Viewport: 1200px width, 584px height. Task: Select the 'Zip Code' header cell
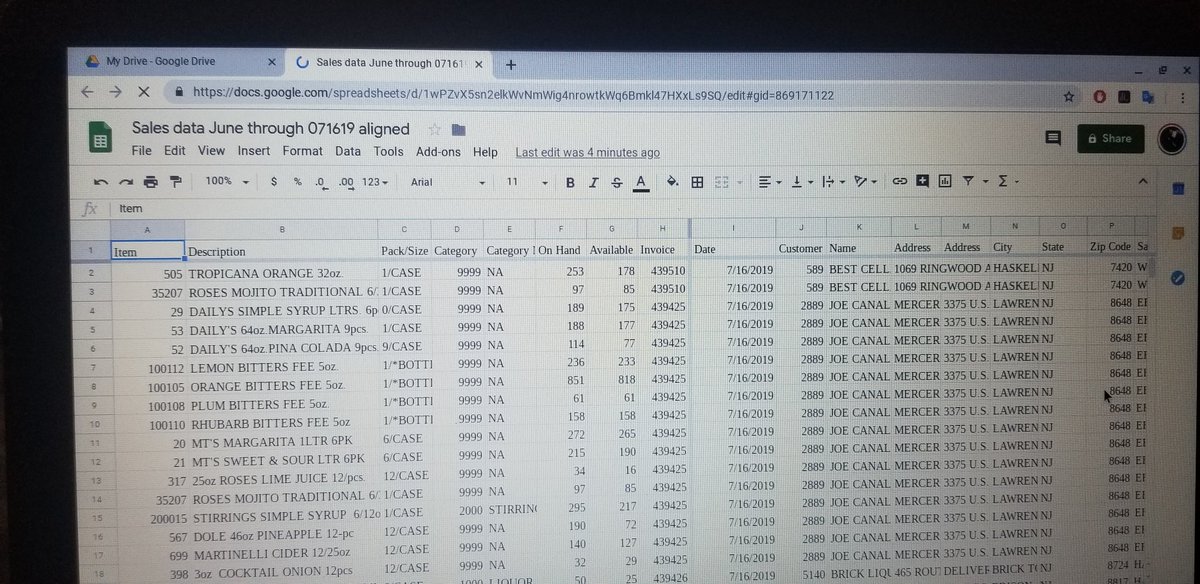coord(1109,247)
